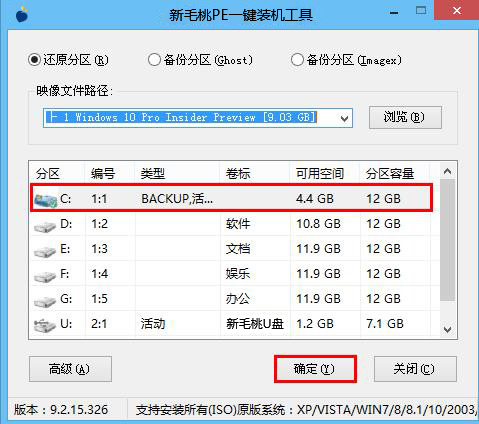This screenshot has height=424, width=479.
Task: Click the D: drive icon
Action: coord(45,226)
